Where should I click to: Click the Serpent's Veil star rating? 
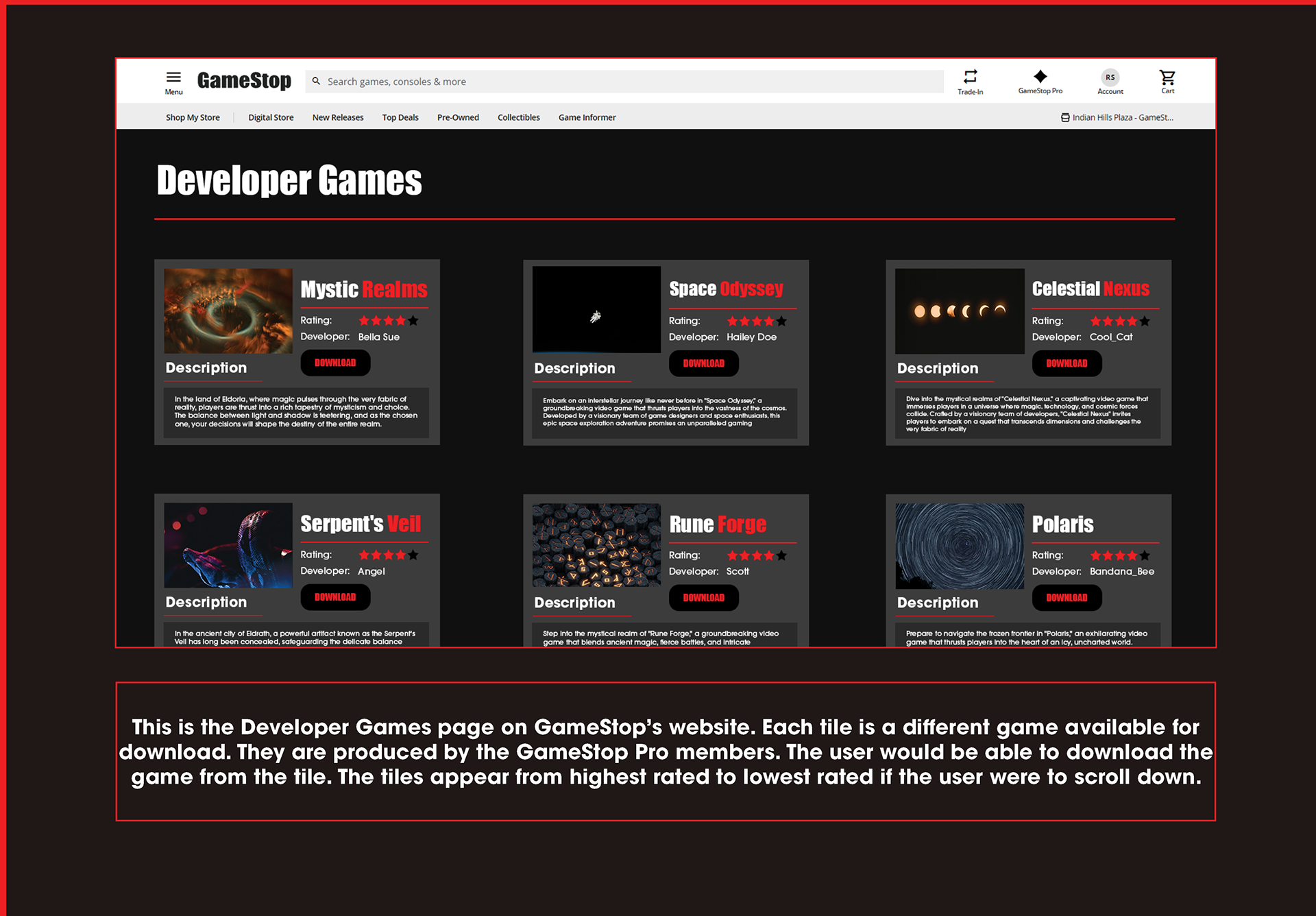point(388,555)
